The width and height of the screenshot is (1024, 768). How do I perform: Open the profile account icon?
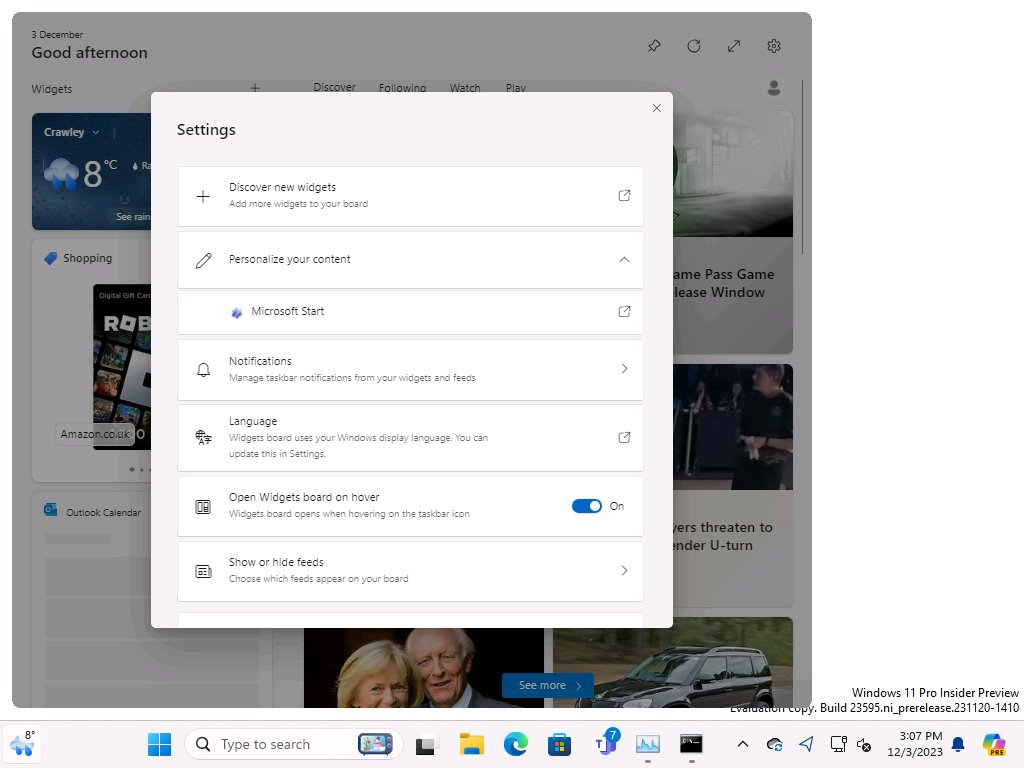774,88
